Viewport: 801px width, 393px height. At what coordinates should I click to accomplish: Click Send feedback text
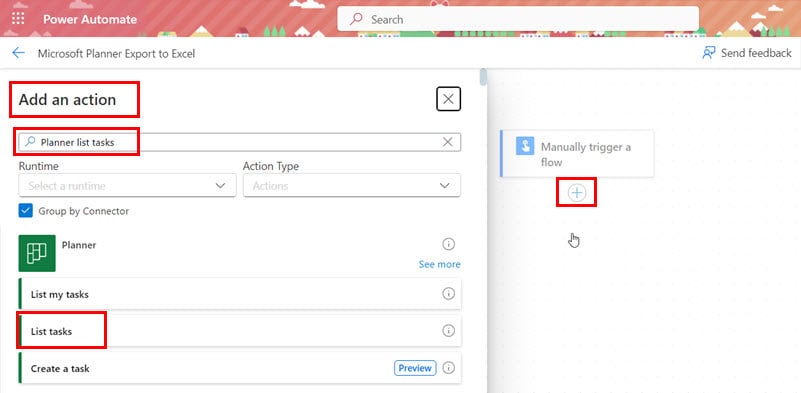point(756,53)
